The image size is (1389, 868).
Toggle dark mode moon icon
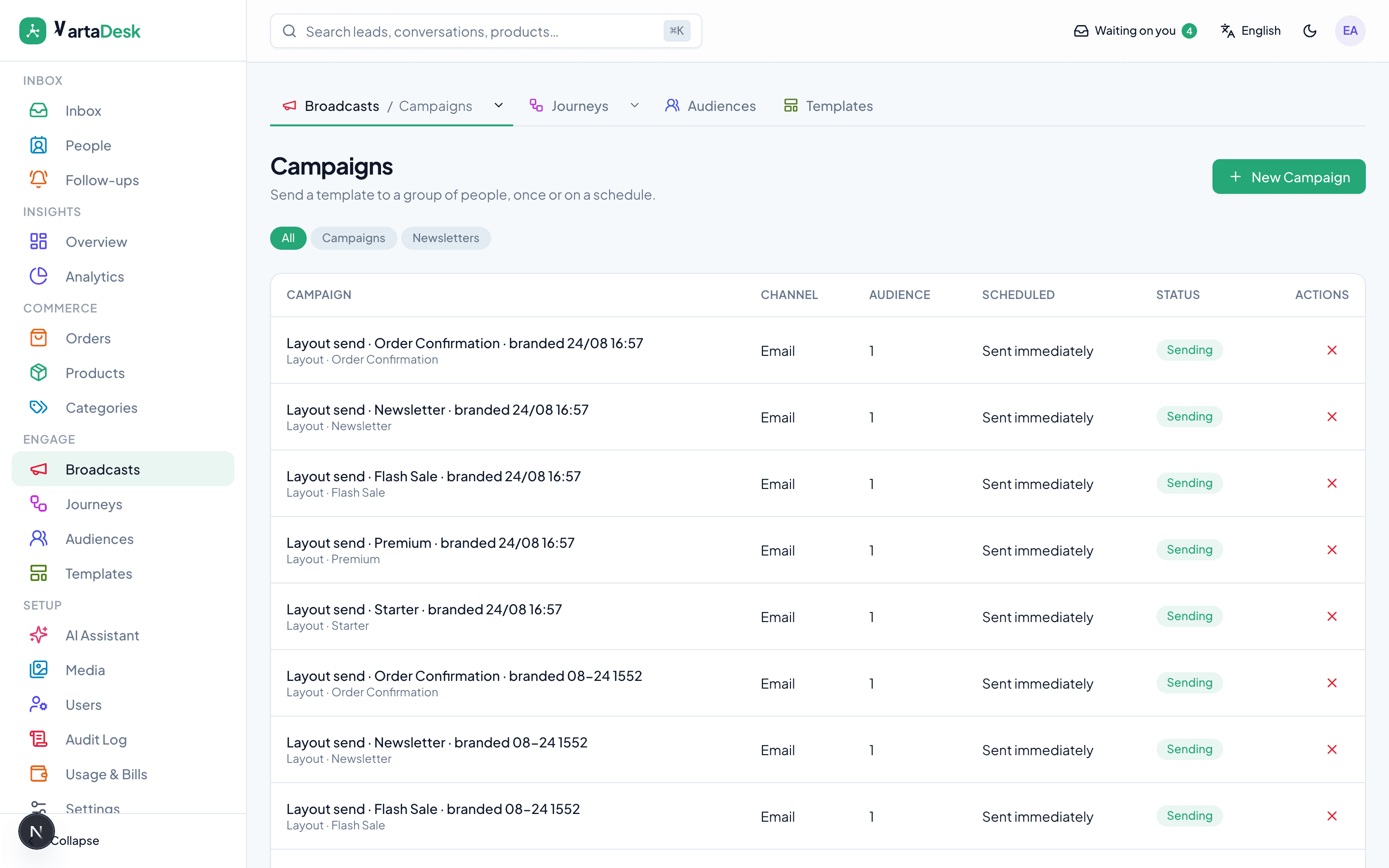pyautogui.click(x=1310, y=31)
